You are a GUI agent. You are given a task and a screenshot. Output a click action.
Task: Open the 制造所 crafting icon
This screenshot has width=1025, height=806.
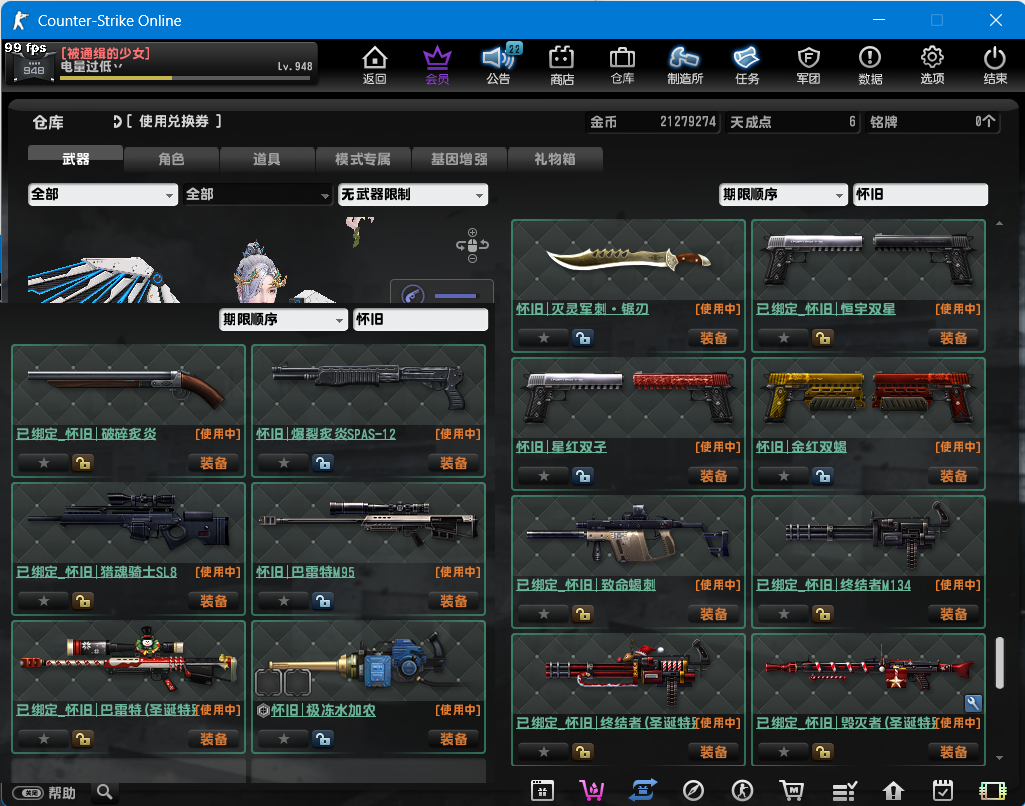coord(684,65)
